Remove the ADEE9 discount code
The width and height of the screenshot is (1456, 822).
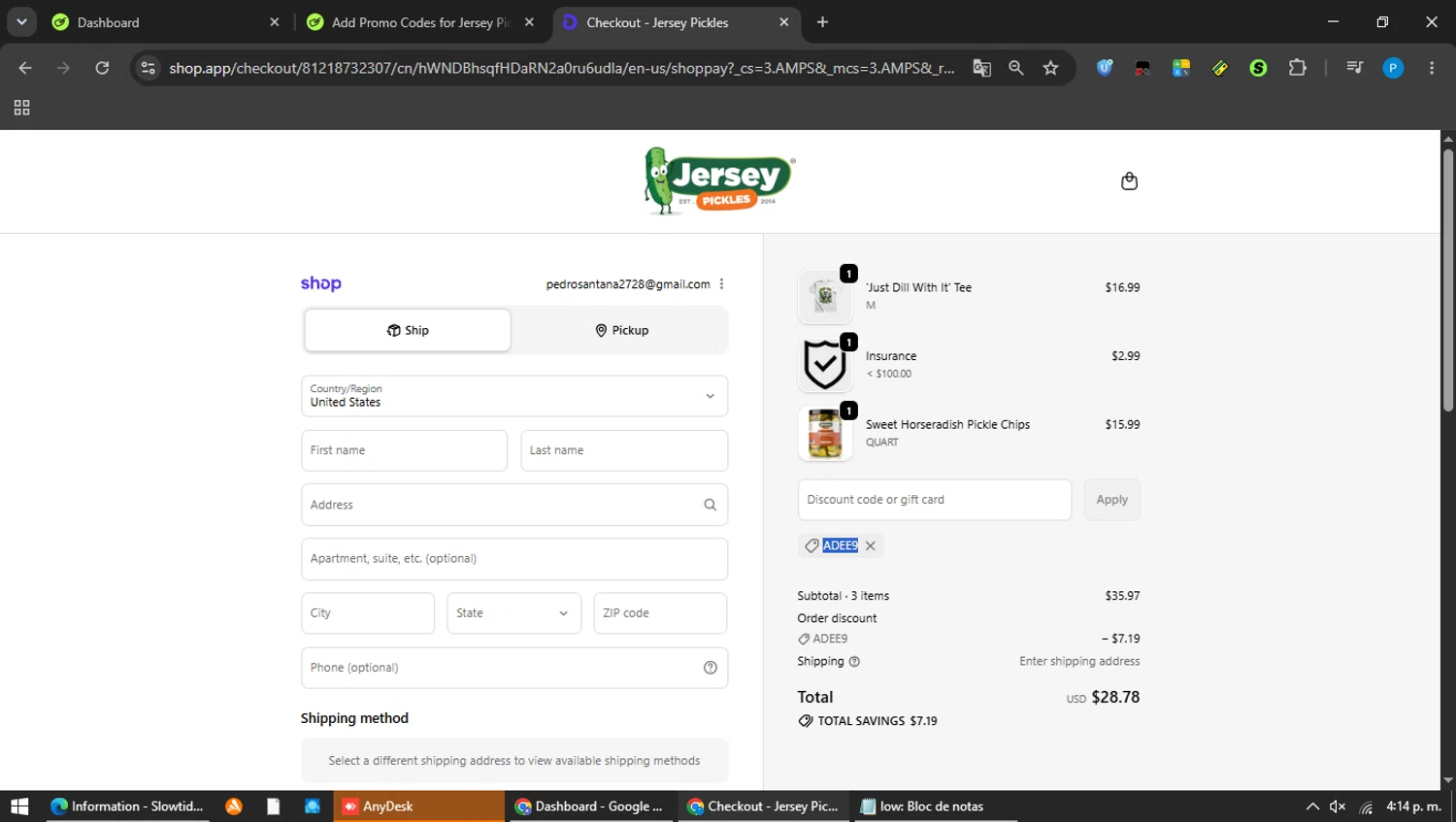click(871, 545)
